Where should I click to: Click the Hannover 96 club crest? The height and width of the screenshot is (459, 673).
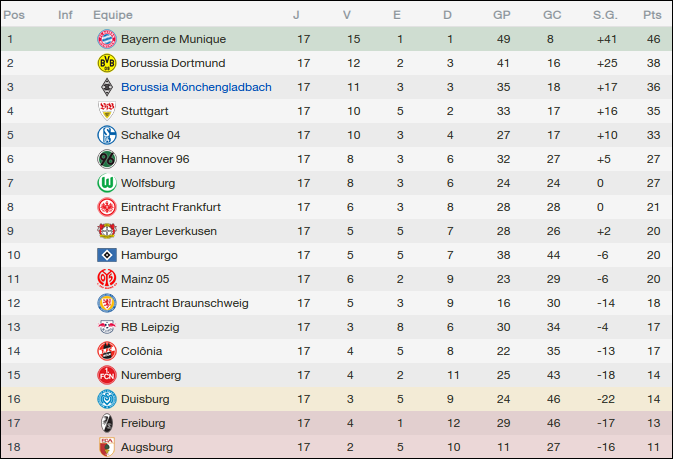(x=106, y=159)
